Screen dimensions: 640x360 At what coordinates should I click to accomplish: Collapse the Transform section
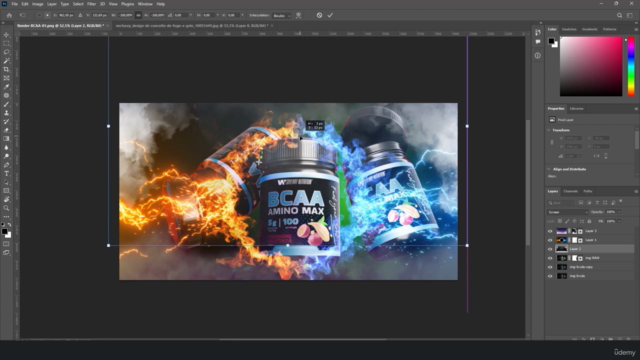[x=549, y=130]
